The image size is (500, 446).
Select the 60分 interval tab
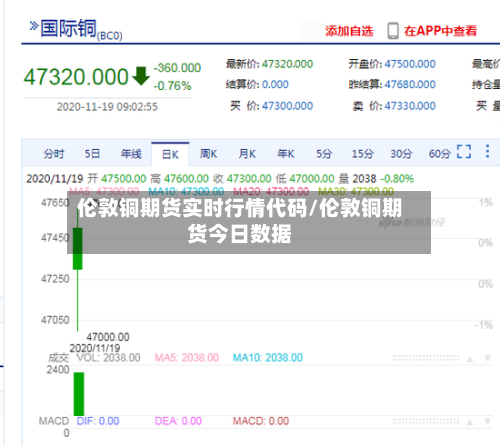pyautogui.click(x=440, y=154)
